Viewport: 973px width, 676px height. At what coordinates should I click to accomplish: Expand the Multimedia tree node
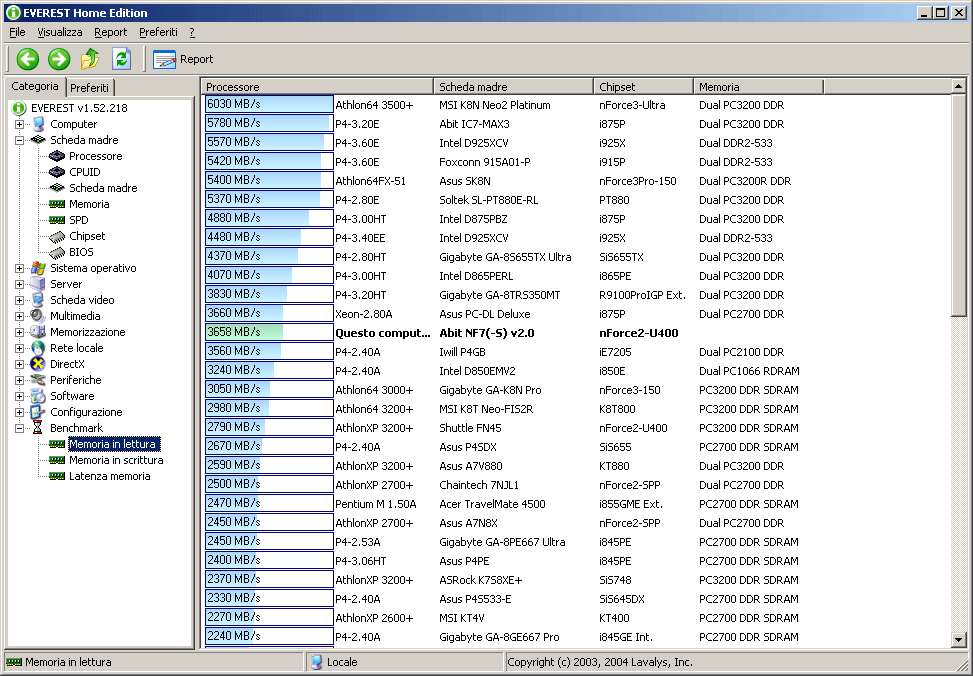[x=19, y=316]
